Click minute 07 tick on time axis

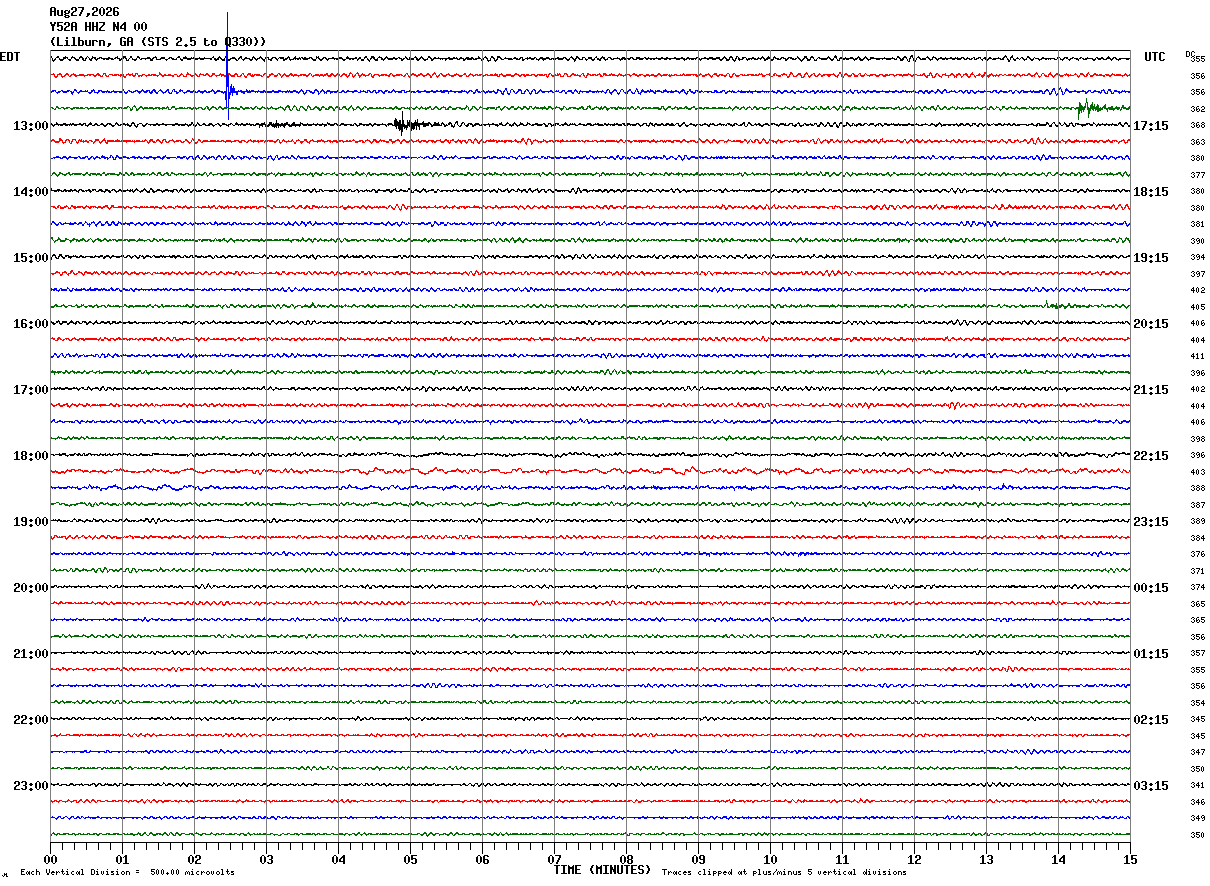554,859
